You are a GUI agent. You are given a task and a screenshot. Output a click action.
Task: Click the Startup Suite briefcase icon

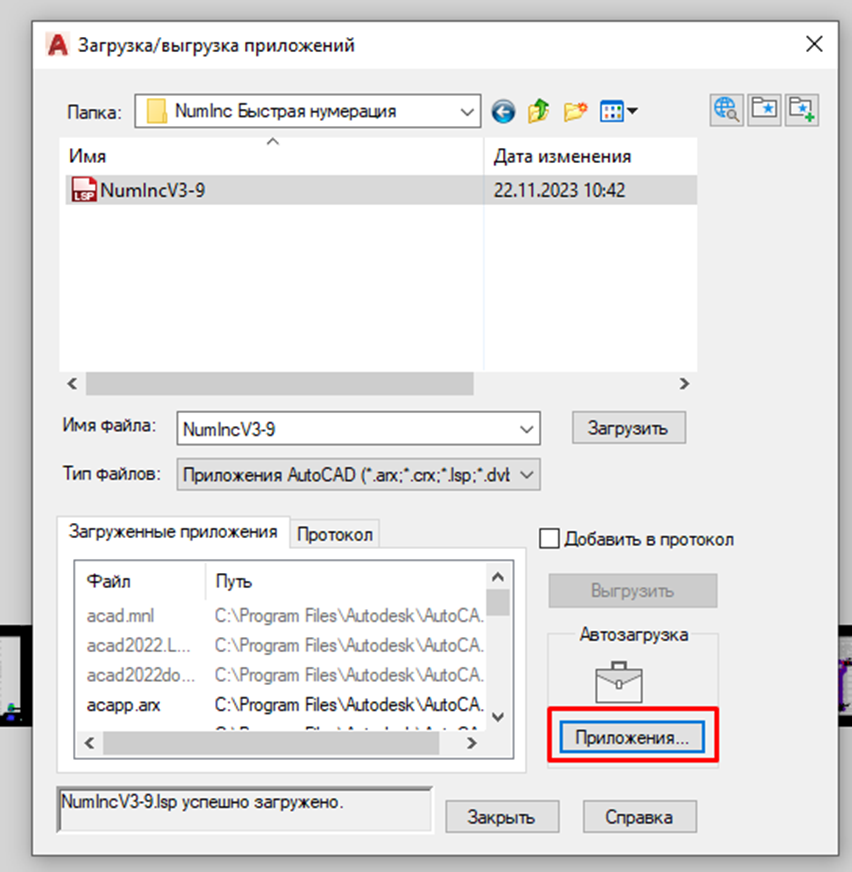point(618,681)
